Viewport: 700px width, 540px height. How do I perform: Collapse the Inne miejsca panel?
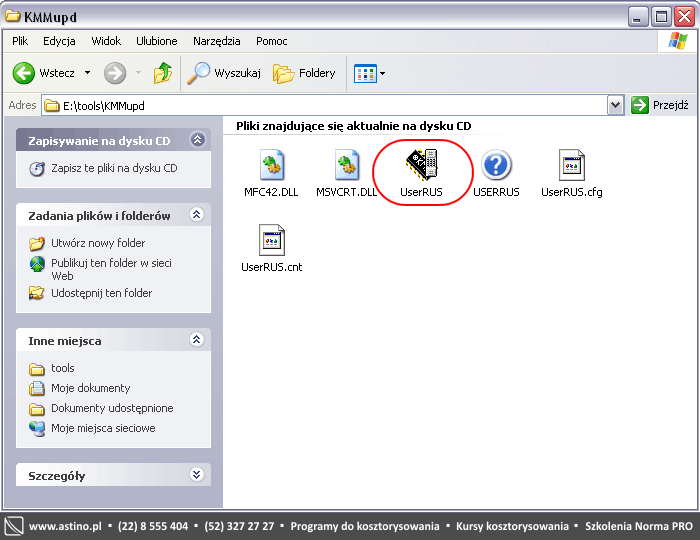(197, 340)
